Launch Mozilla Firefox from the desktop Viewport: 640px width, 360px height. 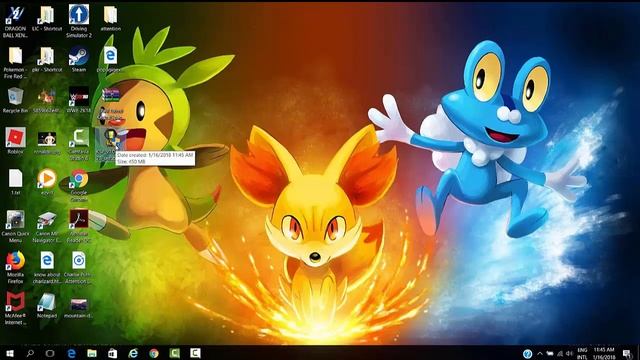pyautogui.click(x=15, y=267)
